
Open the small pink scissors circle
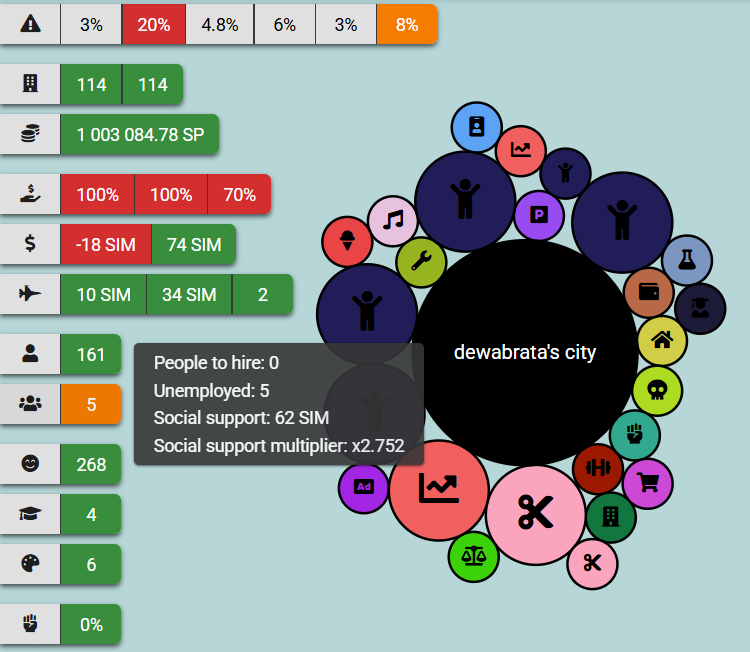[x=592, y=564]
